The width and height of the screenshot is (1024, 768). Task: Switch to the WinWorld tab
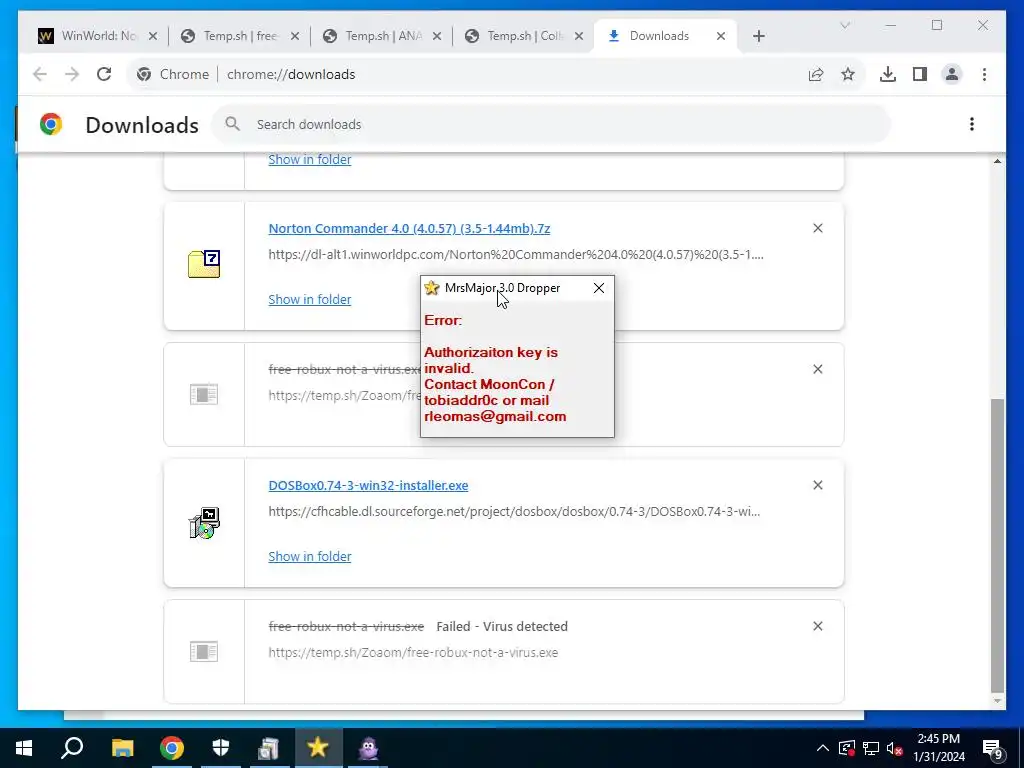tap(98, 36)
